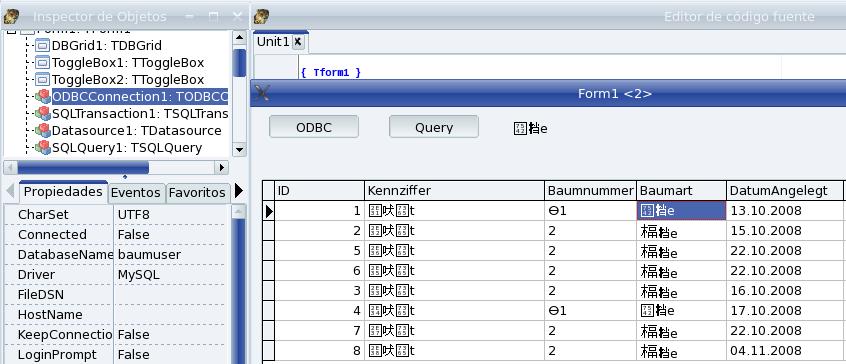Click the row selector for ID 4
The height and width of the screenshot is (364, 846).
269,311
